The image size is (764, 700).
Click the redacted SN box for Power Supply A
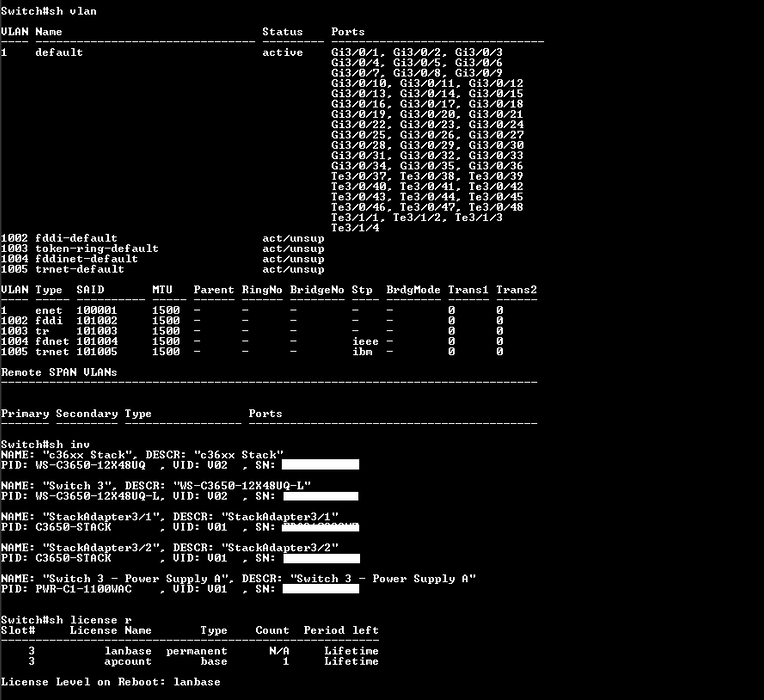tap(321, 589)
